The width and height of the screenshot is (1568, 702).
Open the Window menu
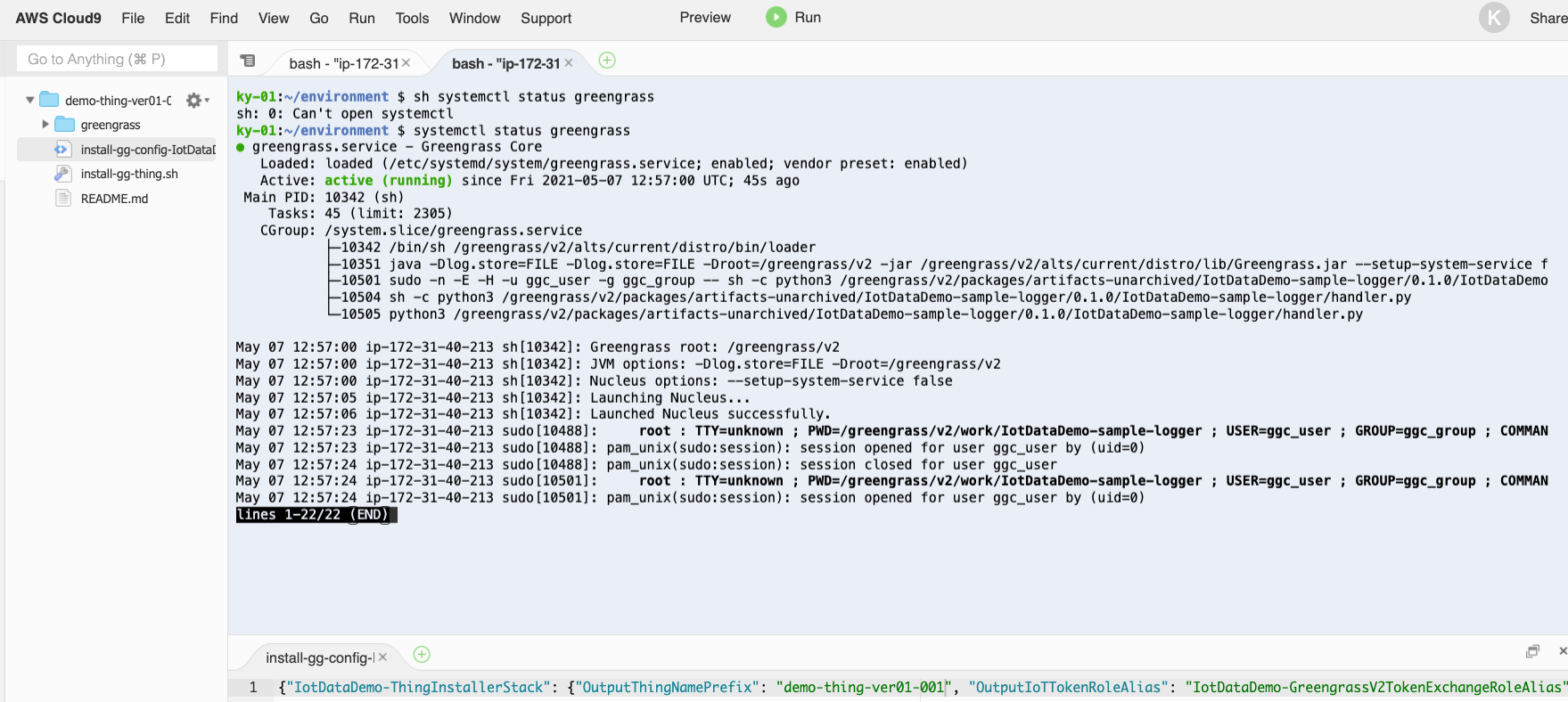474,18
